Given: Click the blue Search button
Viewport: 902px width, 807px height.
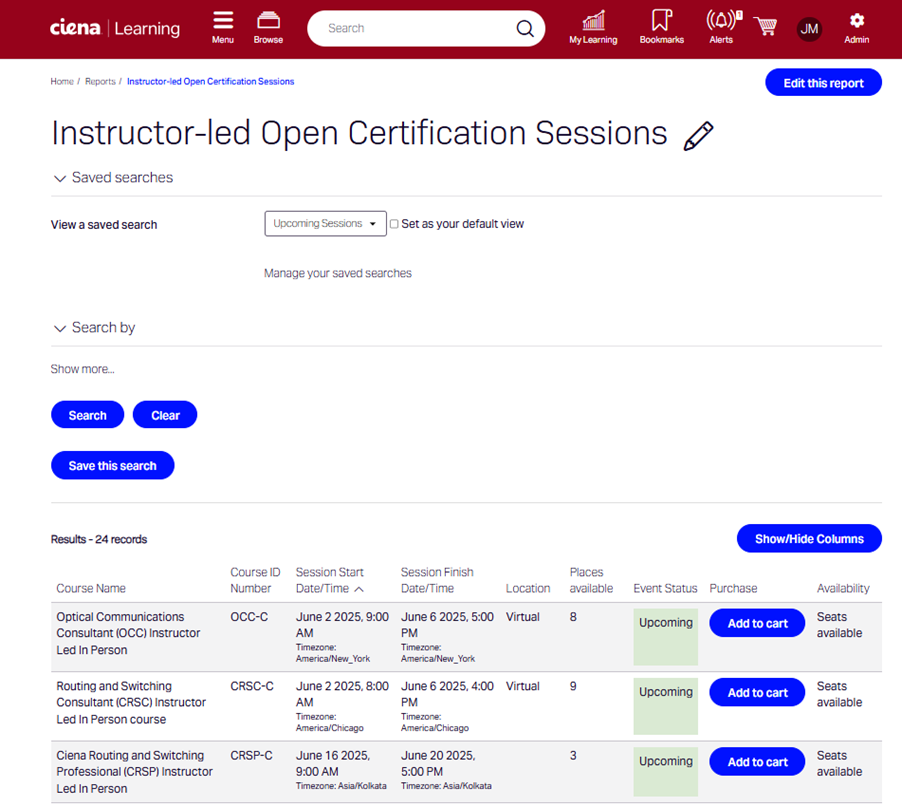Looking at the screenshot, I should 87,415.
